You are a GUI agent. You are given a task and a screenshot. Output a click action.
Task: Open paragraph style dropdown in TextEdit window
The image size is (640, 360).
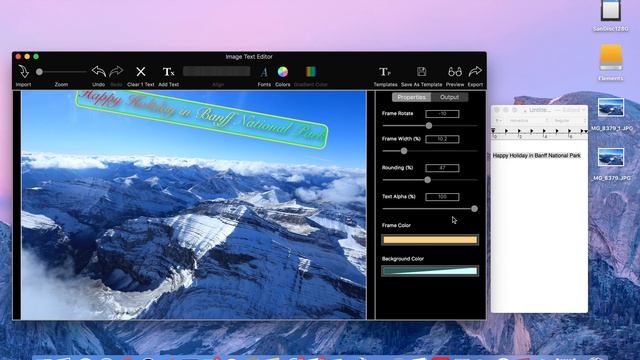[x=498, y=121]
